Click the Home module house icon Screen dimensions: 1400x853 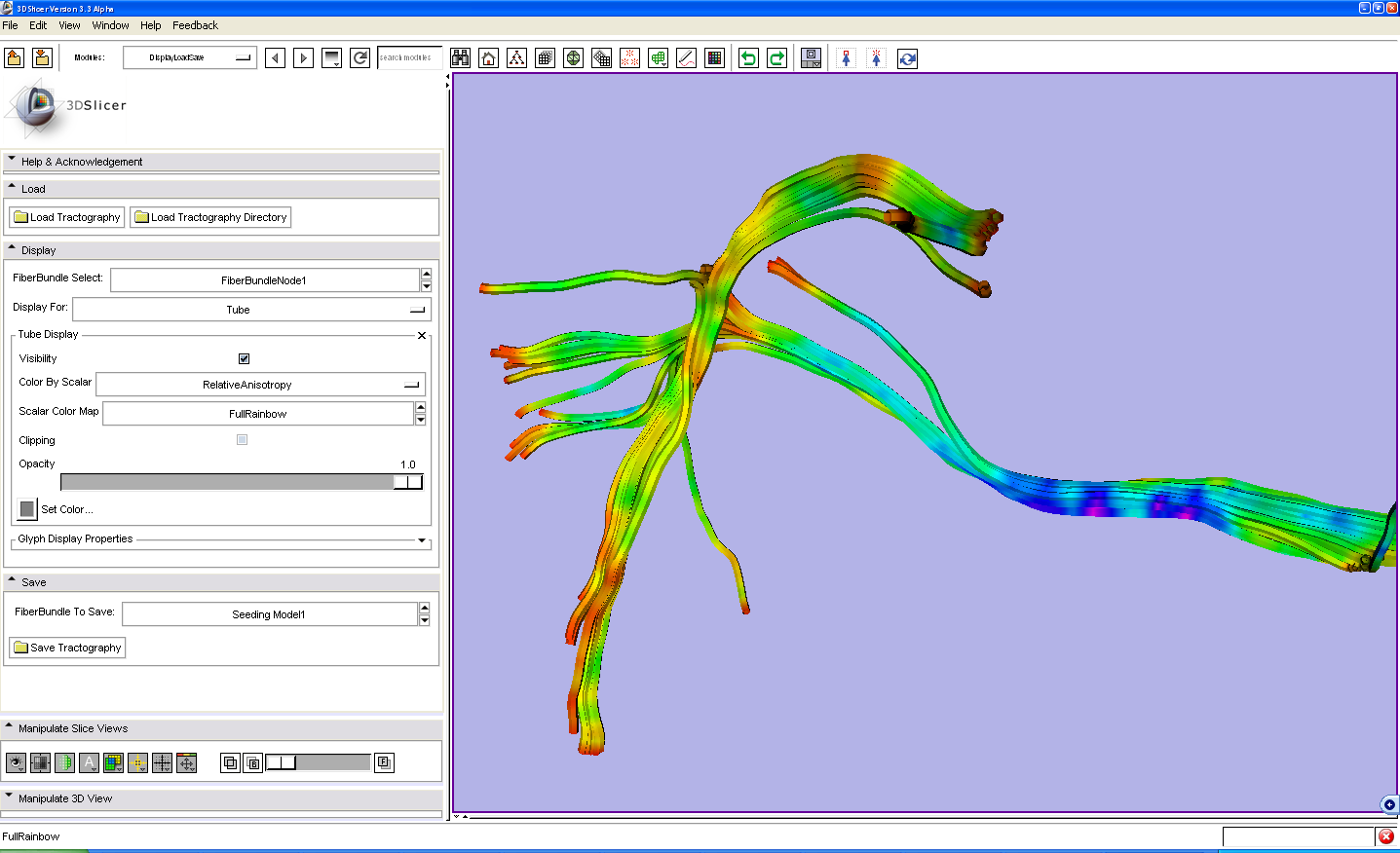click(489, 58)
